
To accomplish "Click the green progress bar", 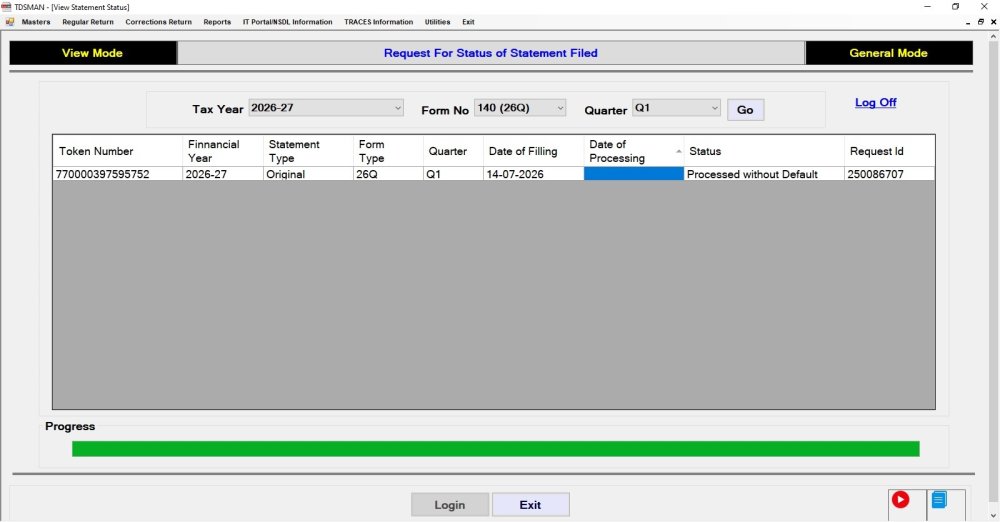I will pyautogui.click(x=496, y=449).
